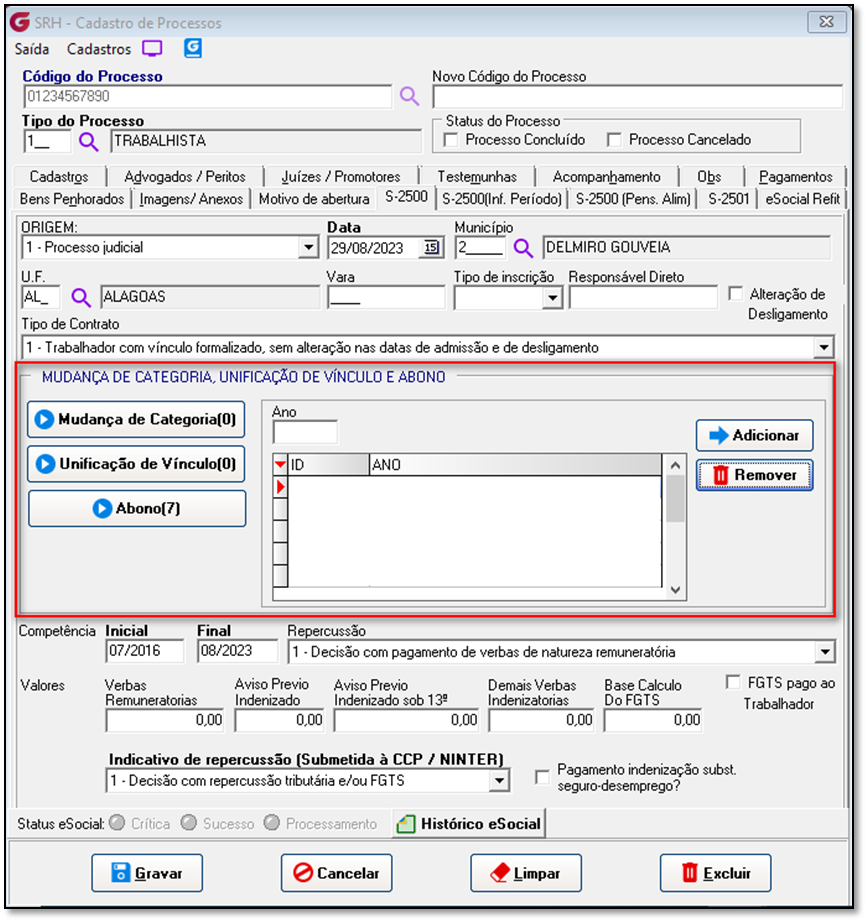Expand Indicativo de repercussão dropdown

click(499, 781)
